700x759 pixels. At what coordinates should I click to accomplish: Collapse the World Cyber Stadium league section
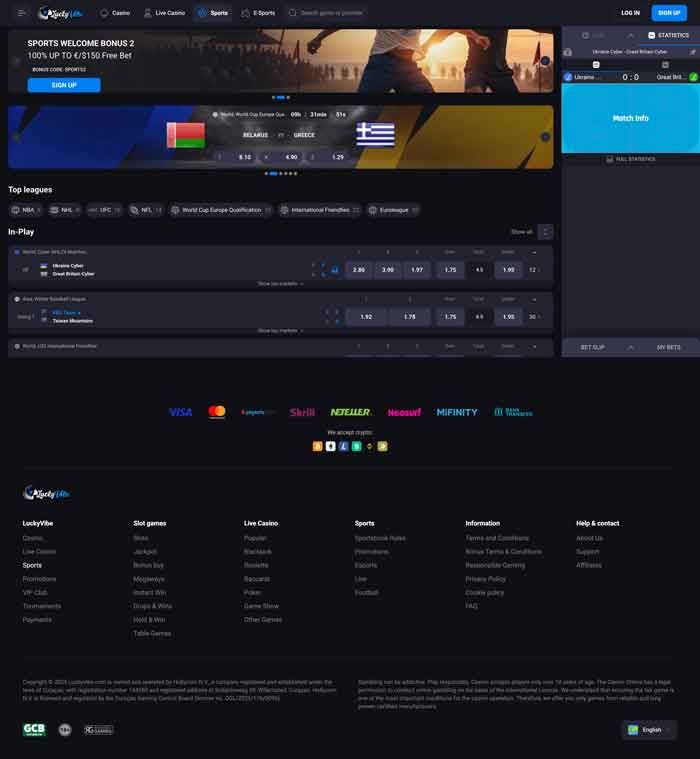[x=534, y=252]
